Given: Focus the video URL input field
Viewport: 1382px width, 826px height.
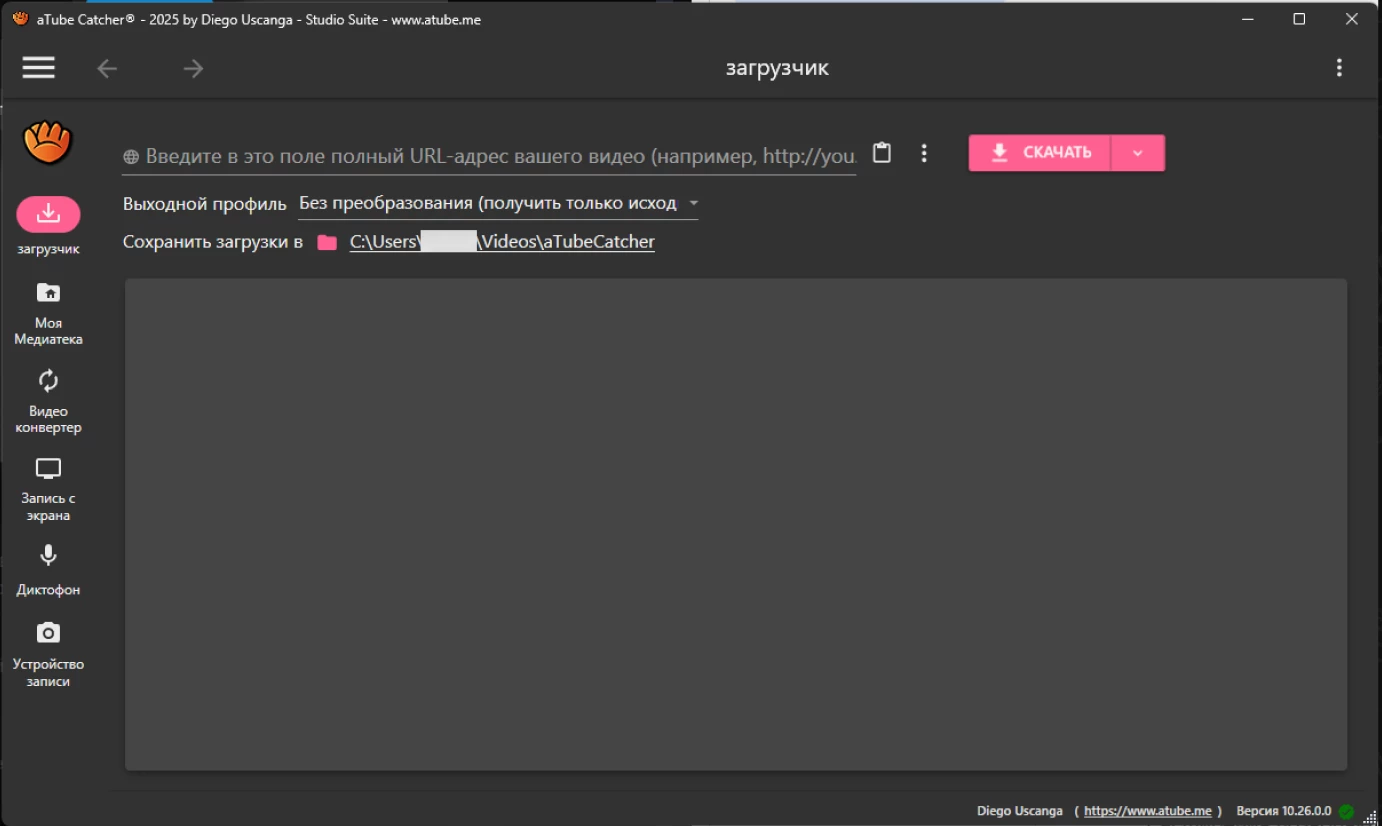Looking at the screenshot, I should click(489, 156).
